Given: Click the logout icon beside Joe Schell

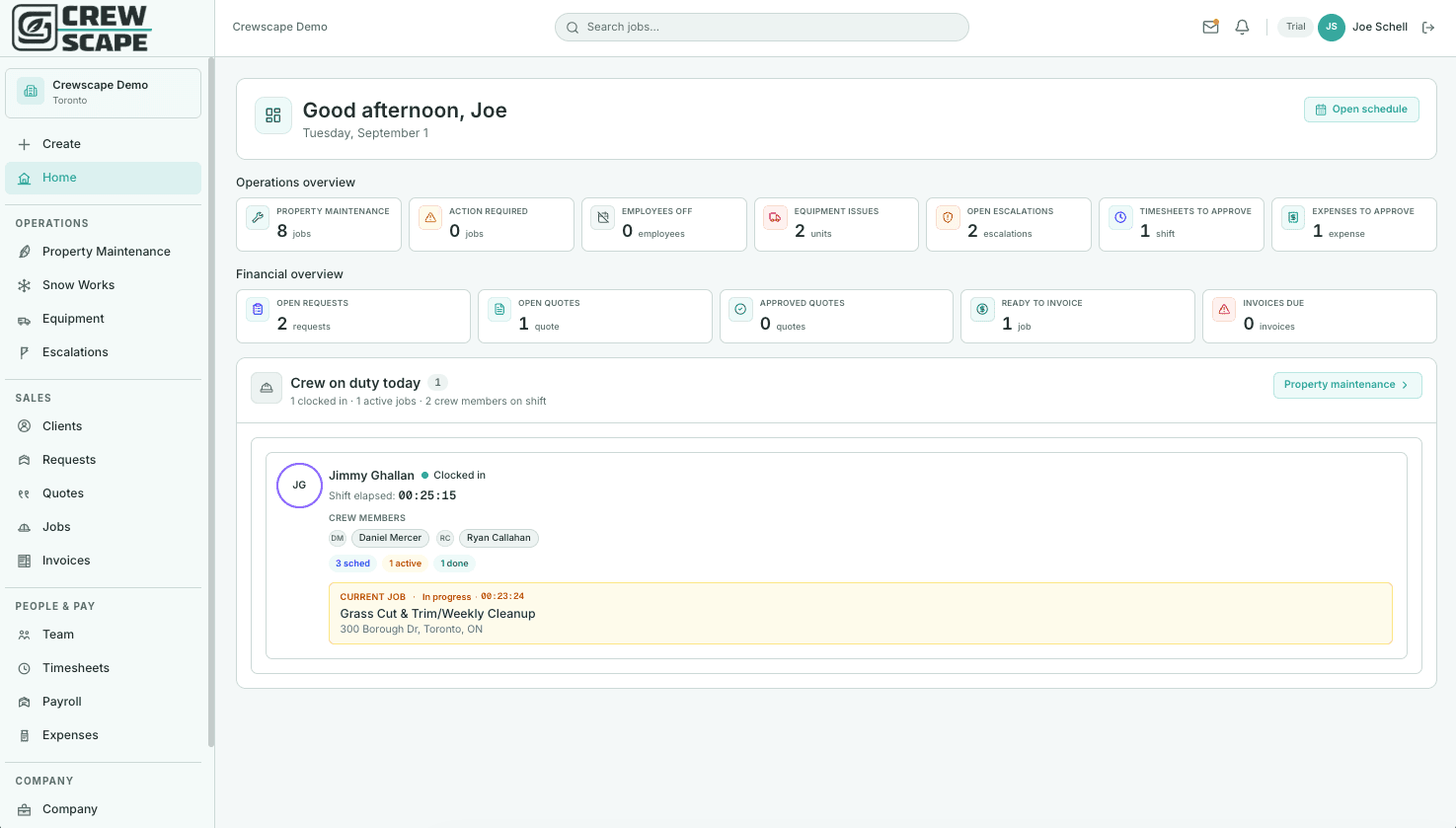Looking at the screenshot, I should (x=1428, y=28).
